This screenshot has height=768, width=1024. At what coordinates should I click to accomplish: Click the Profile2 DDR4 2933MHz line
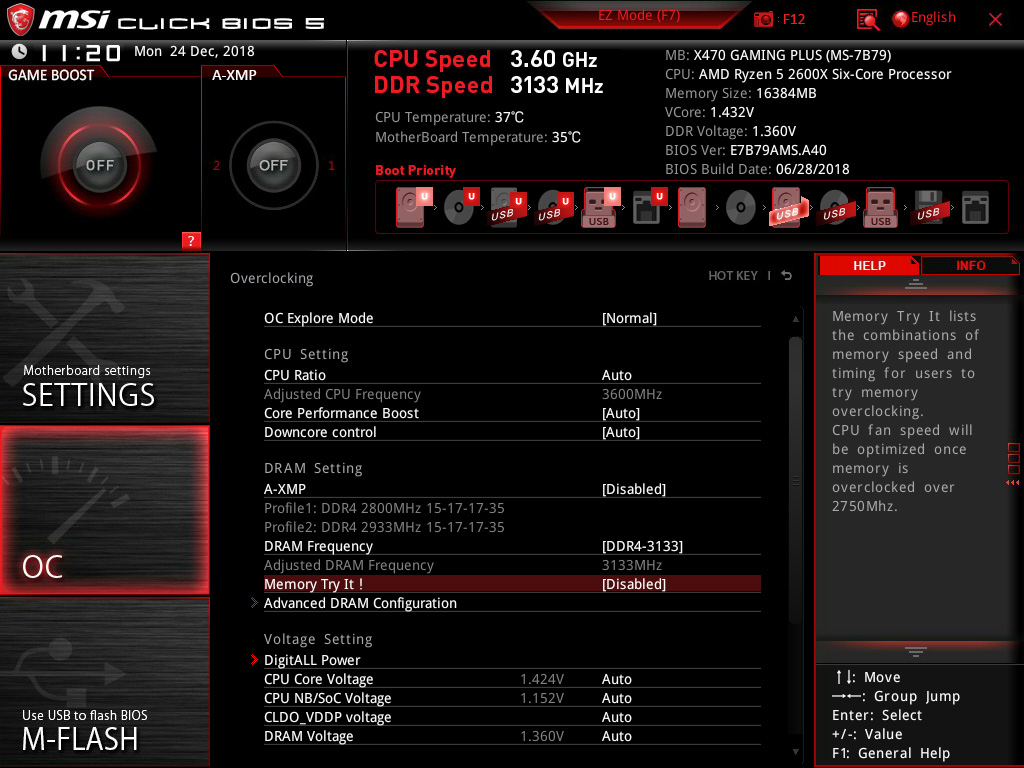384,527
